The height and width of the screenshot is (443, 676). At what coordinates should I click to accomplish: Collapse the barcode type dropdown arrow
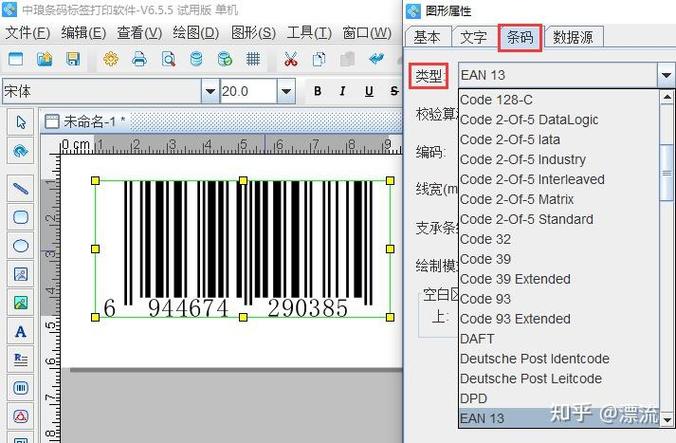666,75
